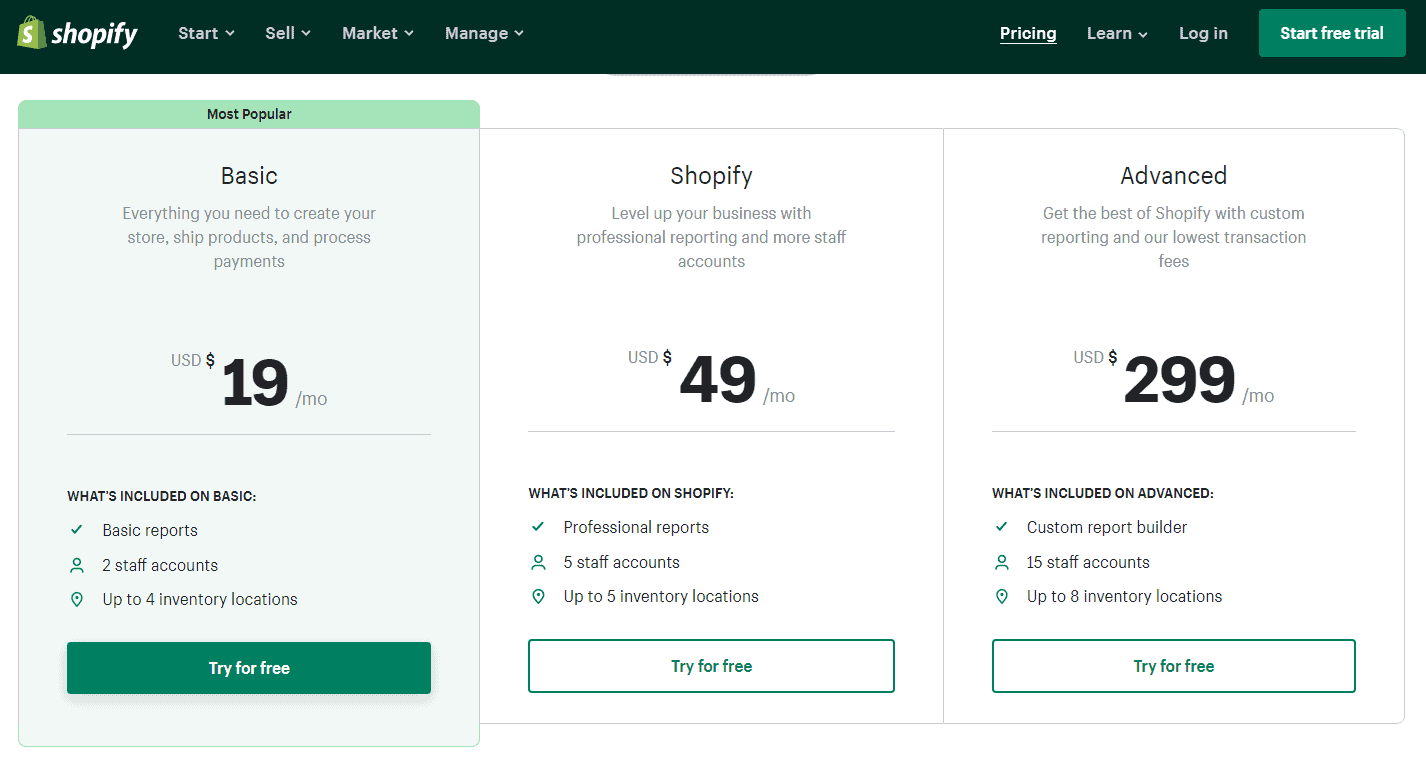The image size is (1426, 759).
Task: Click Up to 8 inventory locations text
Action: click(x=1124, y=596)
